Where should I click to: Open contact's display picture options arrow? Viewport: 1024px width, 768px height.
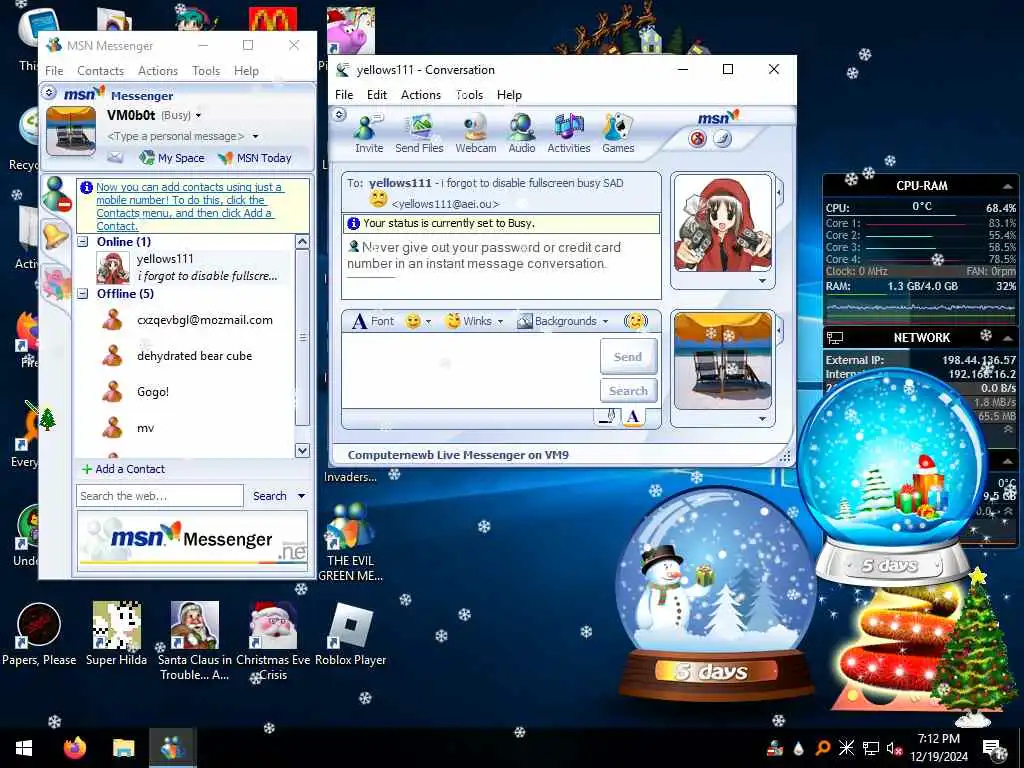click(762, 281)
